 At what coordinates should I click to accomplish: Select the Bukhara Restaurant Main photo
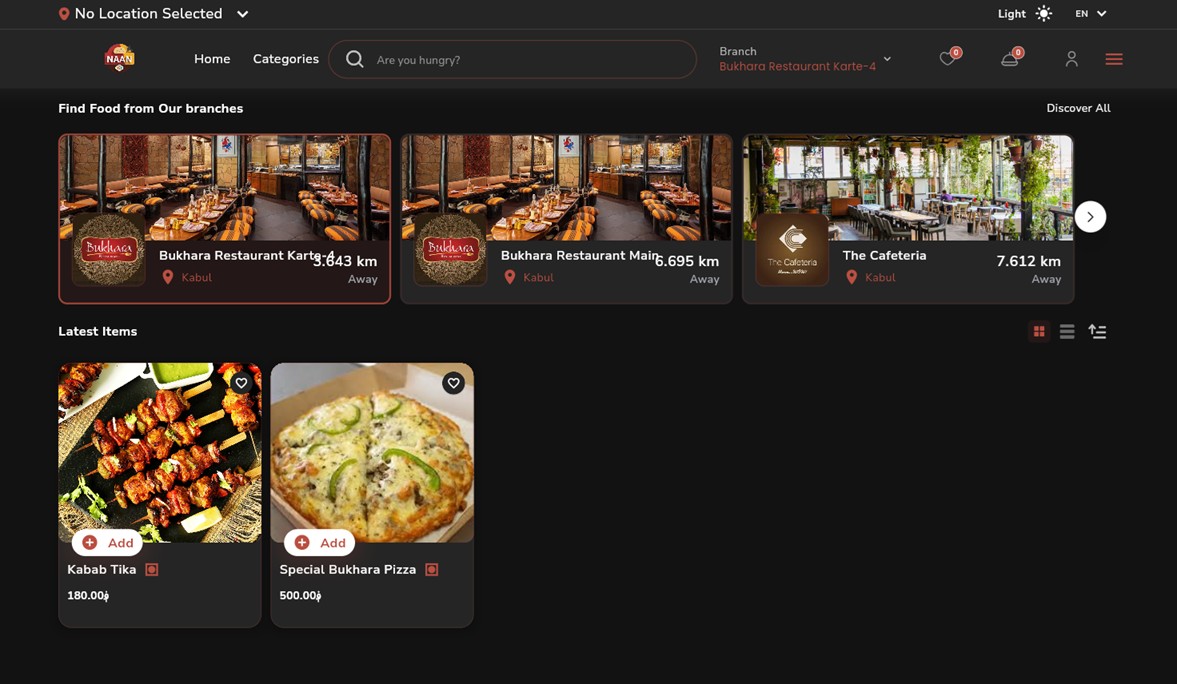(x=567, y=188)
